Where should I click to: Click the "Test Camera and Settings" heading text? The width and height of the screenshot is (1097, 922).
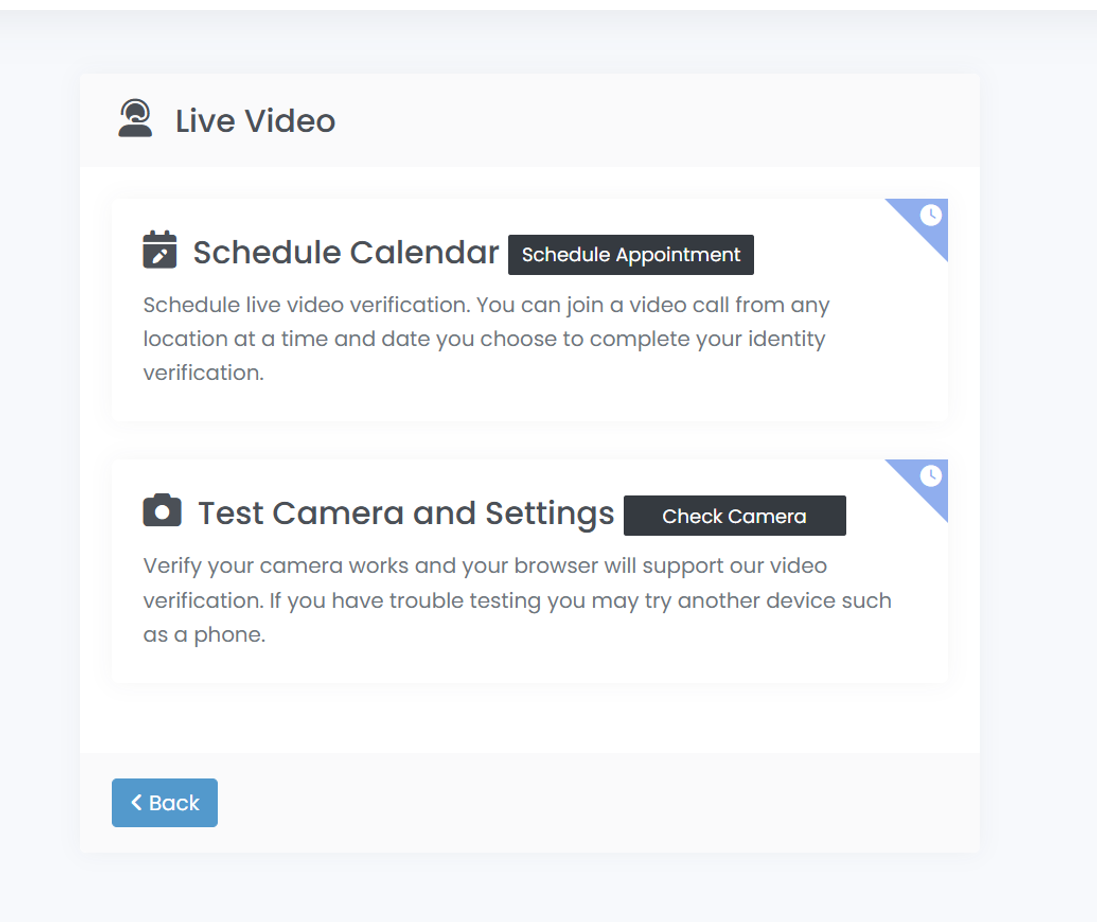(x=405, y=513)
